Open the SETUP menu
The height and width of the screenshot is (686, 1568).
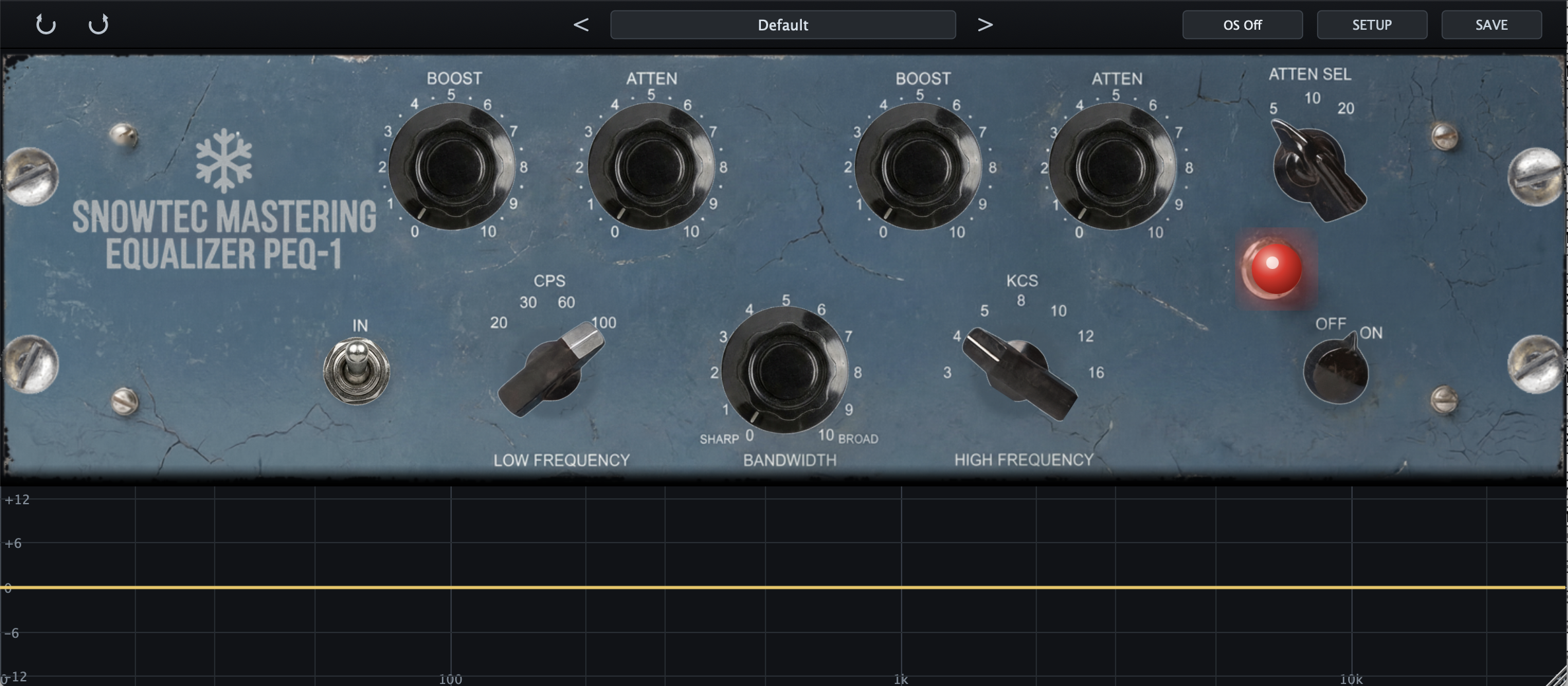[x=1372, y=25]
